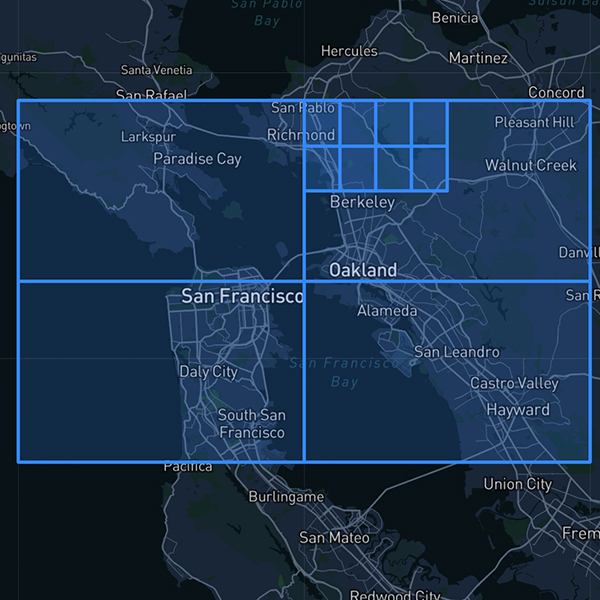Click the Daly City label
The height and width of the screenshot is (600, 600).
[x=208, y=372]
